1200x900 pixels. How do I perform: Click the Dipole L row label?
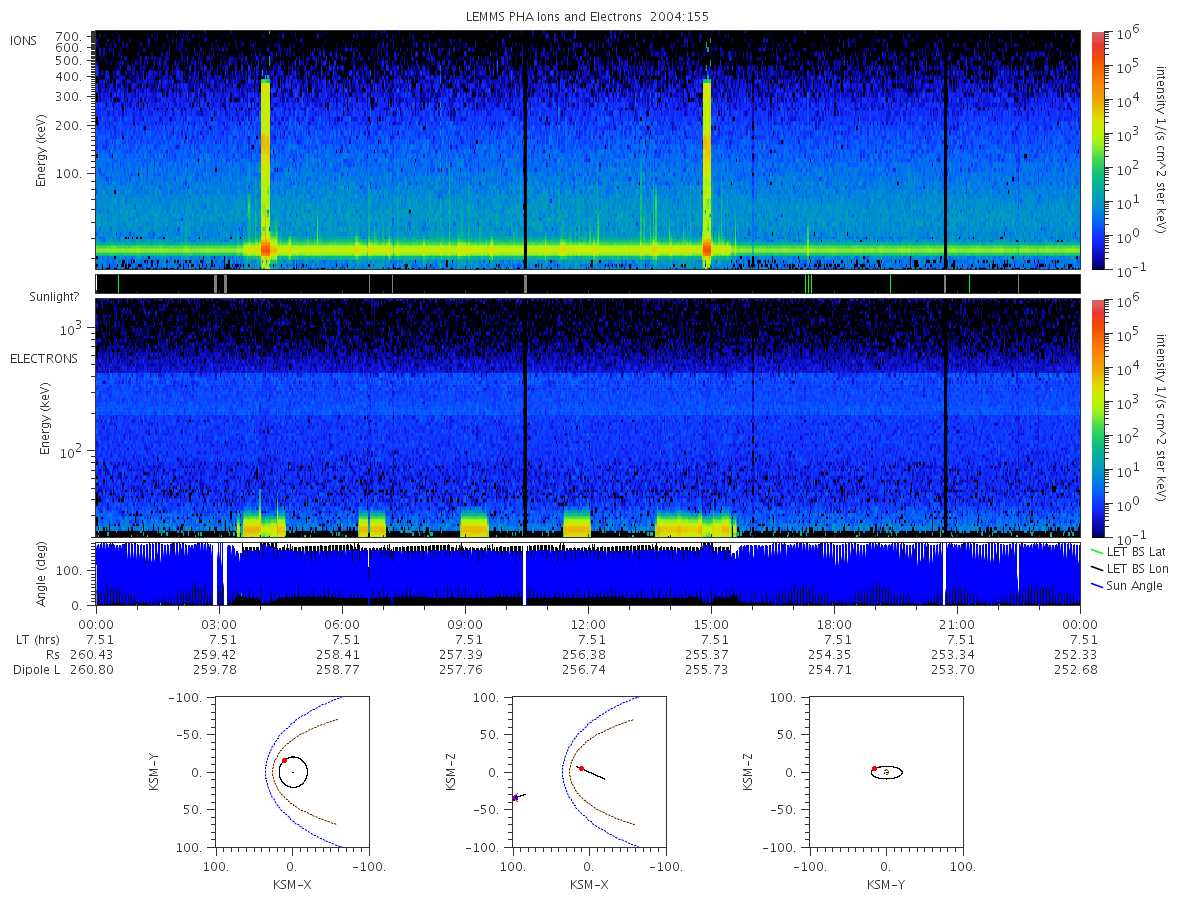[x=37, y=669]
